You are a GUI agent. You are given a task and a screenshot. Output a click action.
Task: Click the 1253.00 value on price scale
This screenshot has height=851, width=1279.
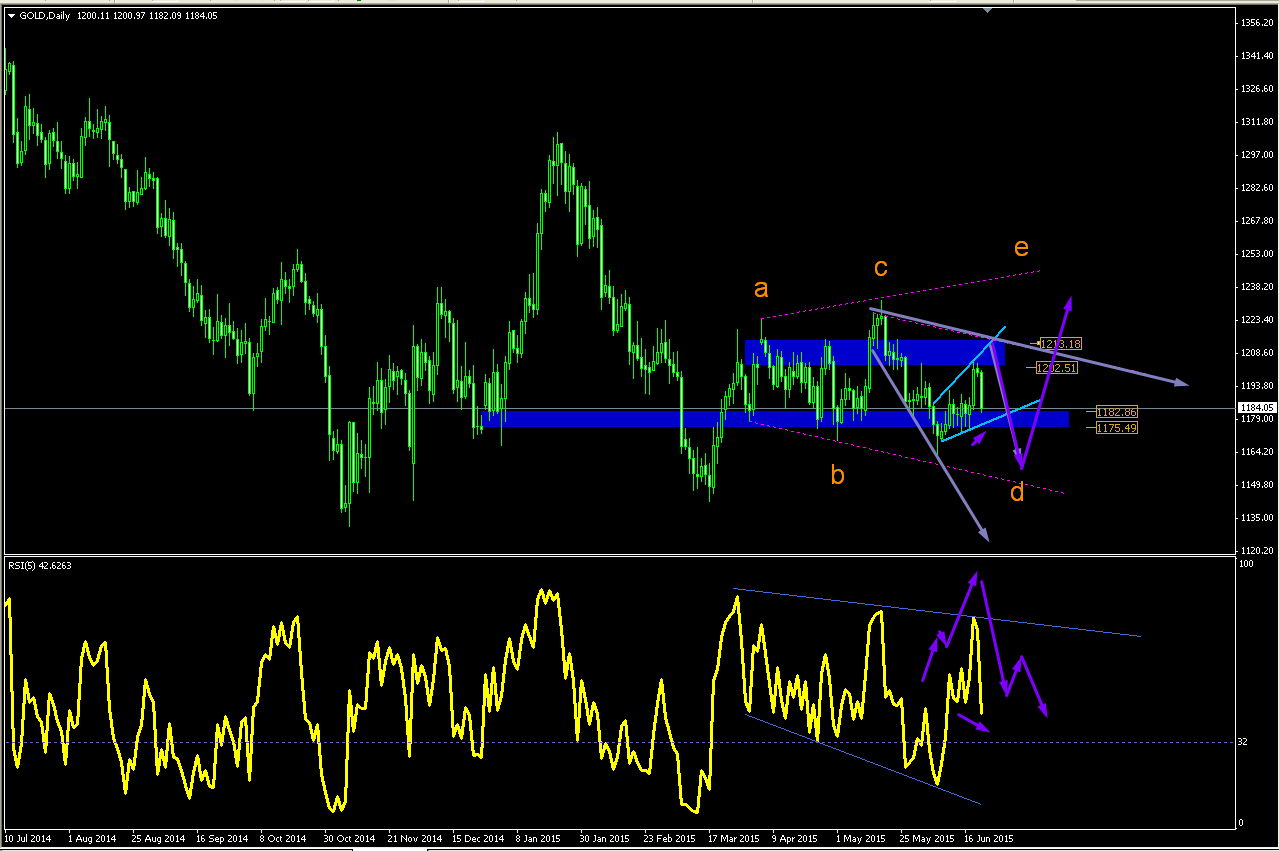[x=1257, y=254]
